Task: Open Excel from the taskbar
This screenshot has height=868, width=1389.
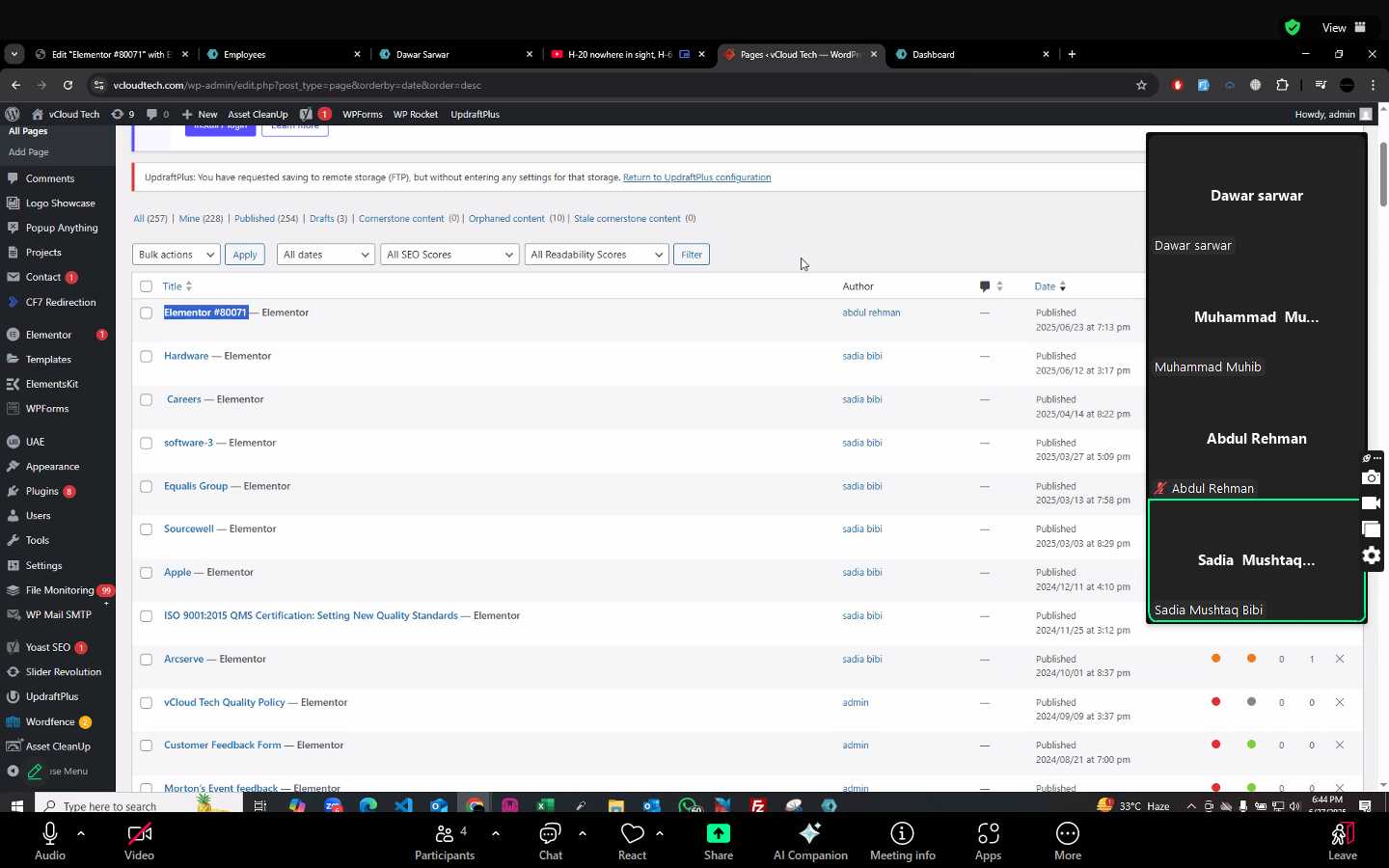Action: [x=545, y=805]
